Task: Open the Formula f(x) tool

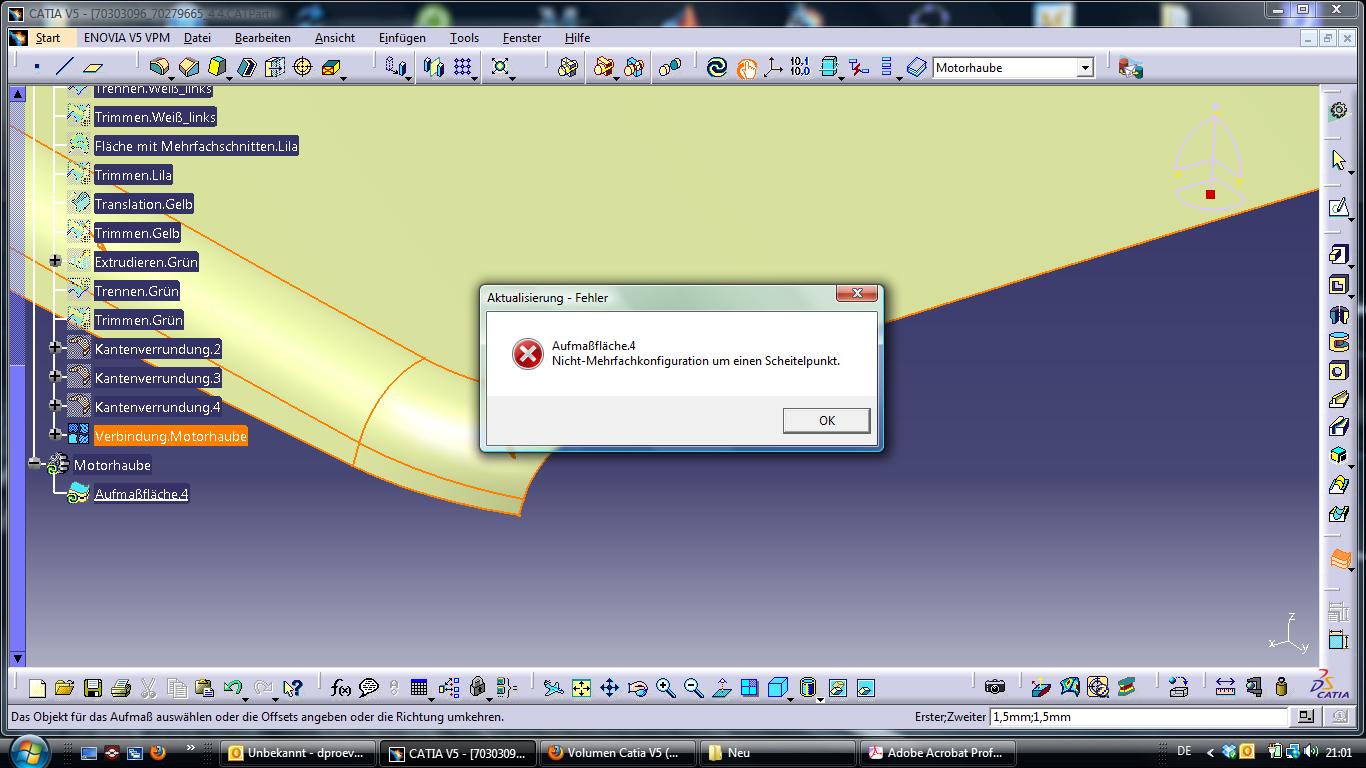Action: (341, 688)
